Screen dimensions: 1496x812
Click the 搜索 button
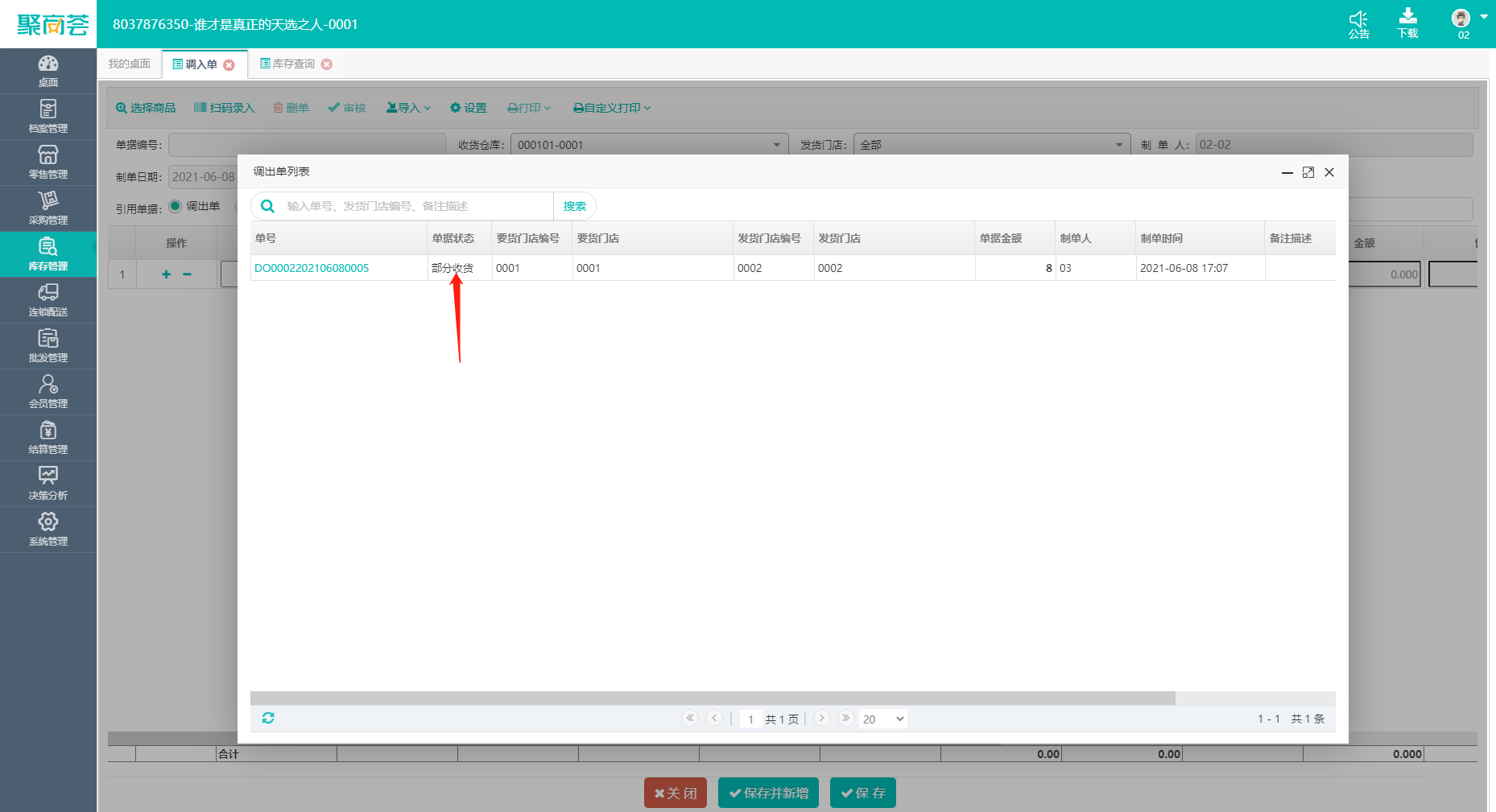(575, 206)
